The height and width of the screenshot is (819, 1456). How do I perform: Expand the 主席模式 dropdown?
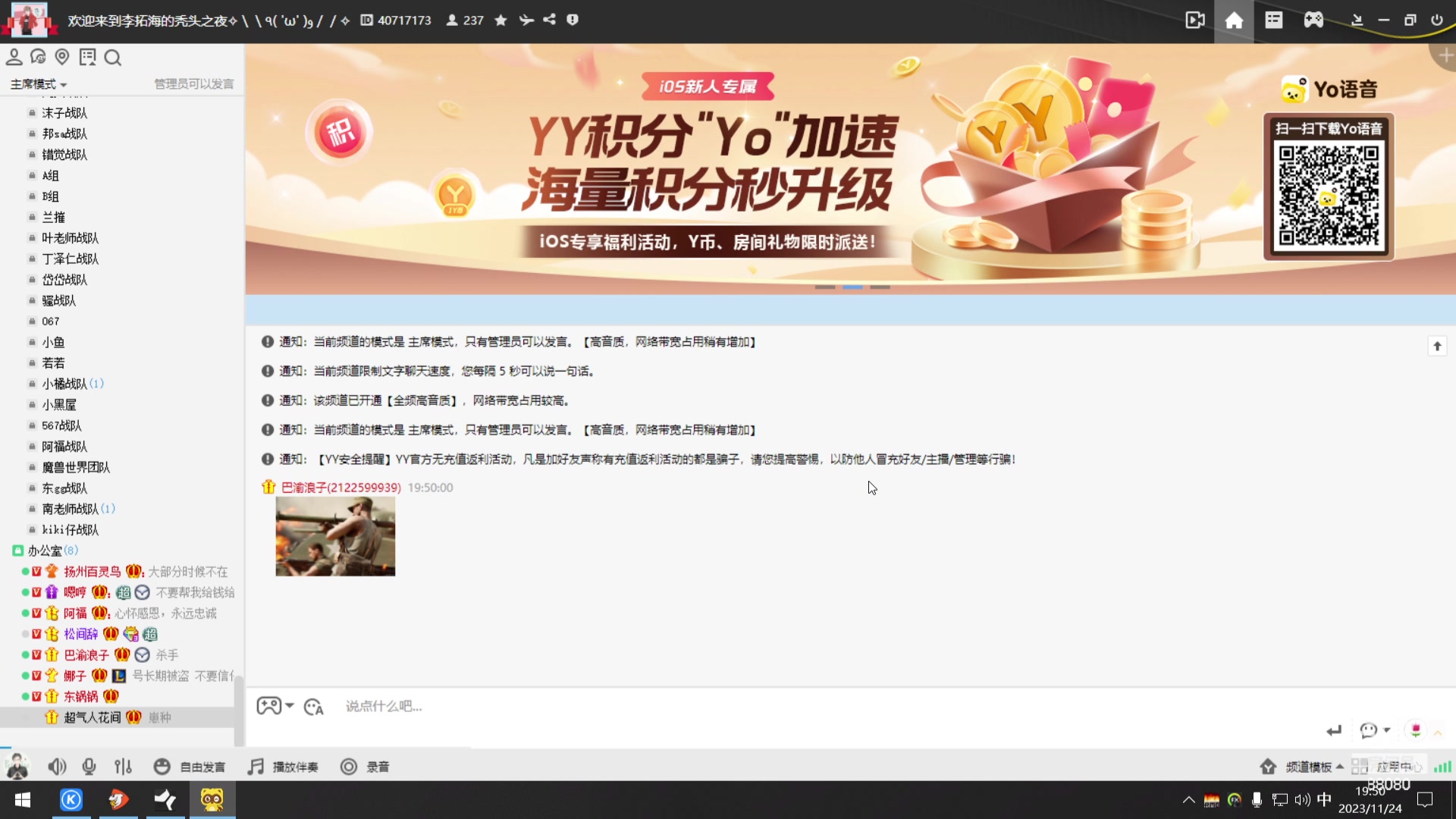pyautogui.click(x=36, y=84)
